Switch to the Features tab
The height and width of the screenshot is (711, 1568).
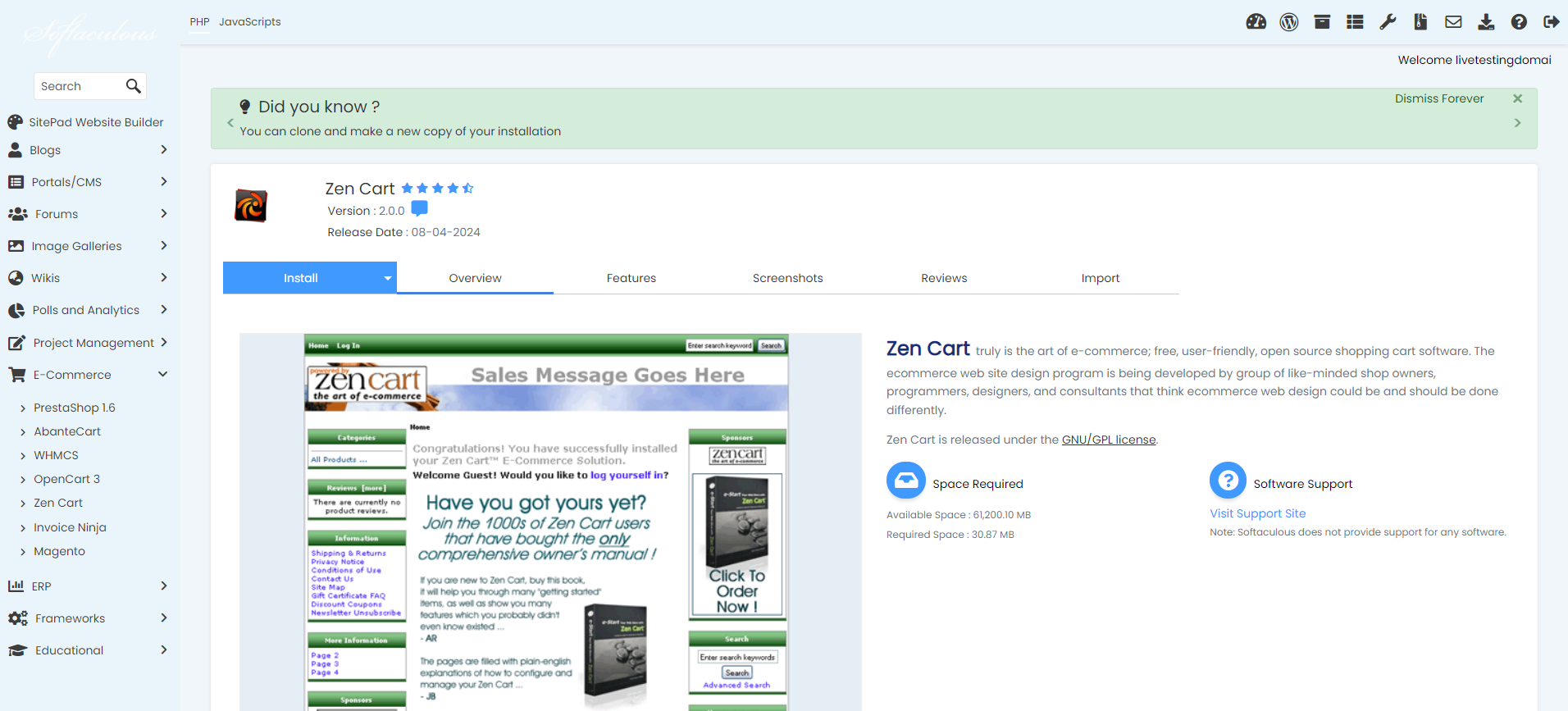click(x=631, y=278)
